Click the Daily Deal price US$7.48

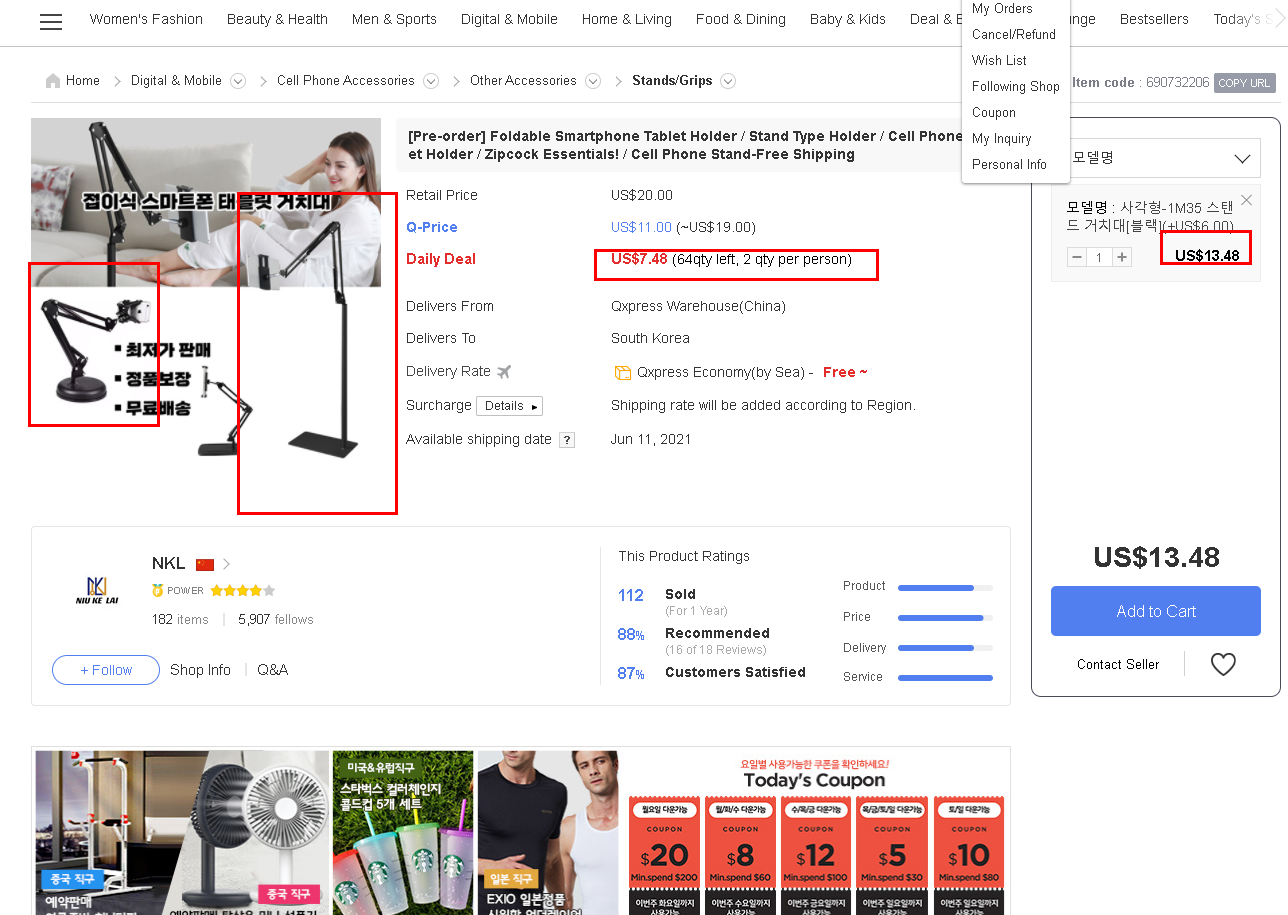click(x=639, y=260)
